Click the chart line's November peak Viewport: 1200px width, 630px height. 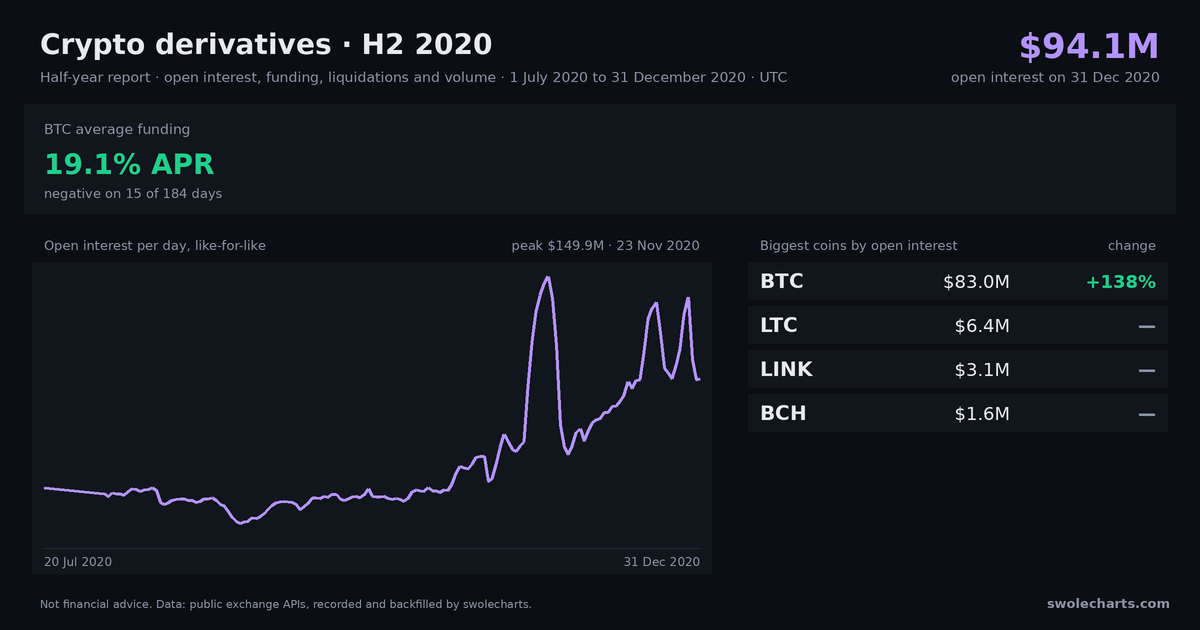pyautogui.click(x=548, y=278)
